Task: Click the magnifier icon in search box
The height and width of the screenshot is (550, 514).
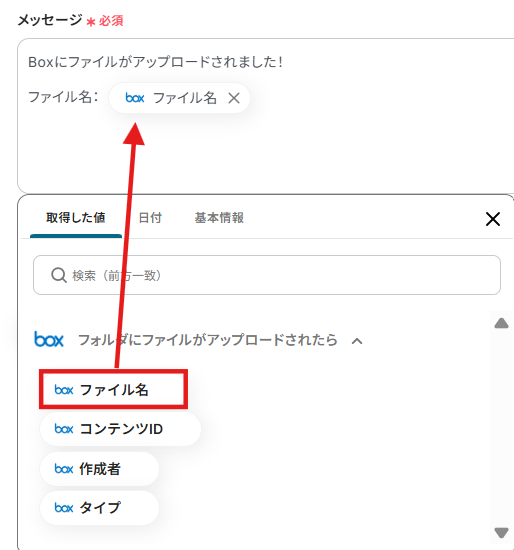Action: pyautogui.click(x=59, y=275)
